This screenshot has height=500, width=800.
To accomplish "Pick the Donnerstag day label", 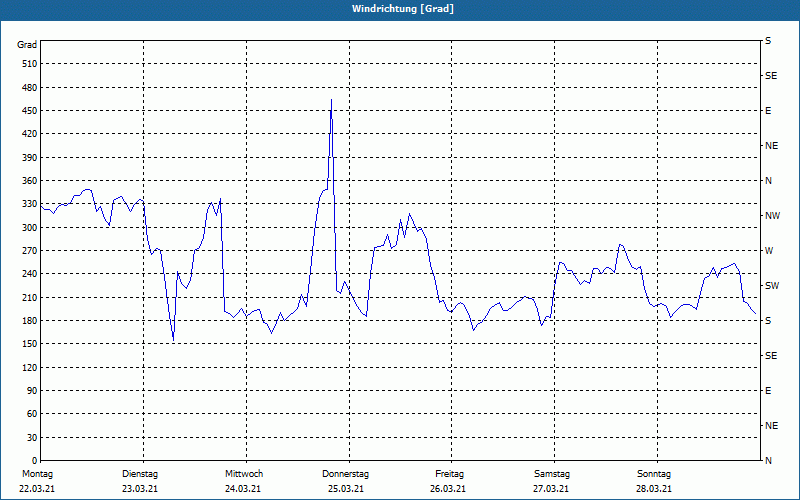I will (x=346, y=473).
